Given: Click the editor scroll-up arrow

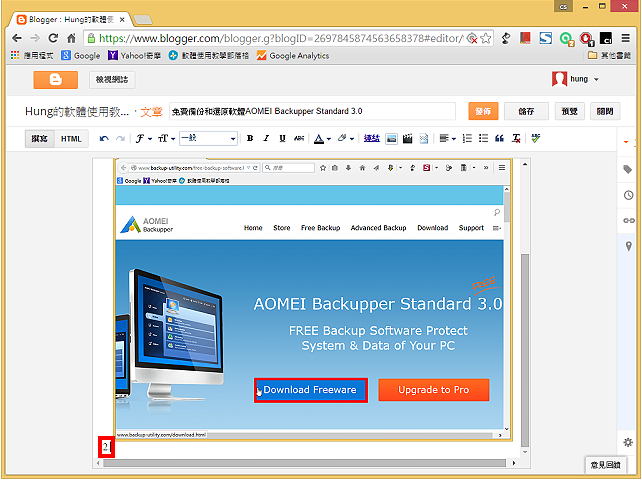Looking at the screenshot, I should [525, 164].
